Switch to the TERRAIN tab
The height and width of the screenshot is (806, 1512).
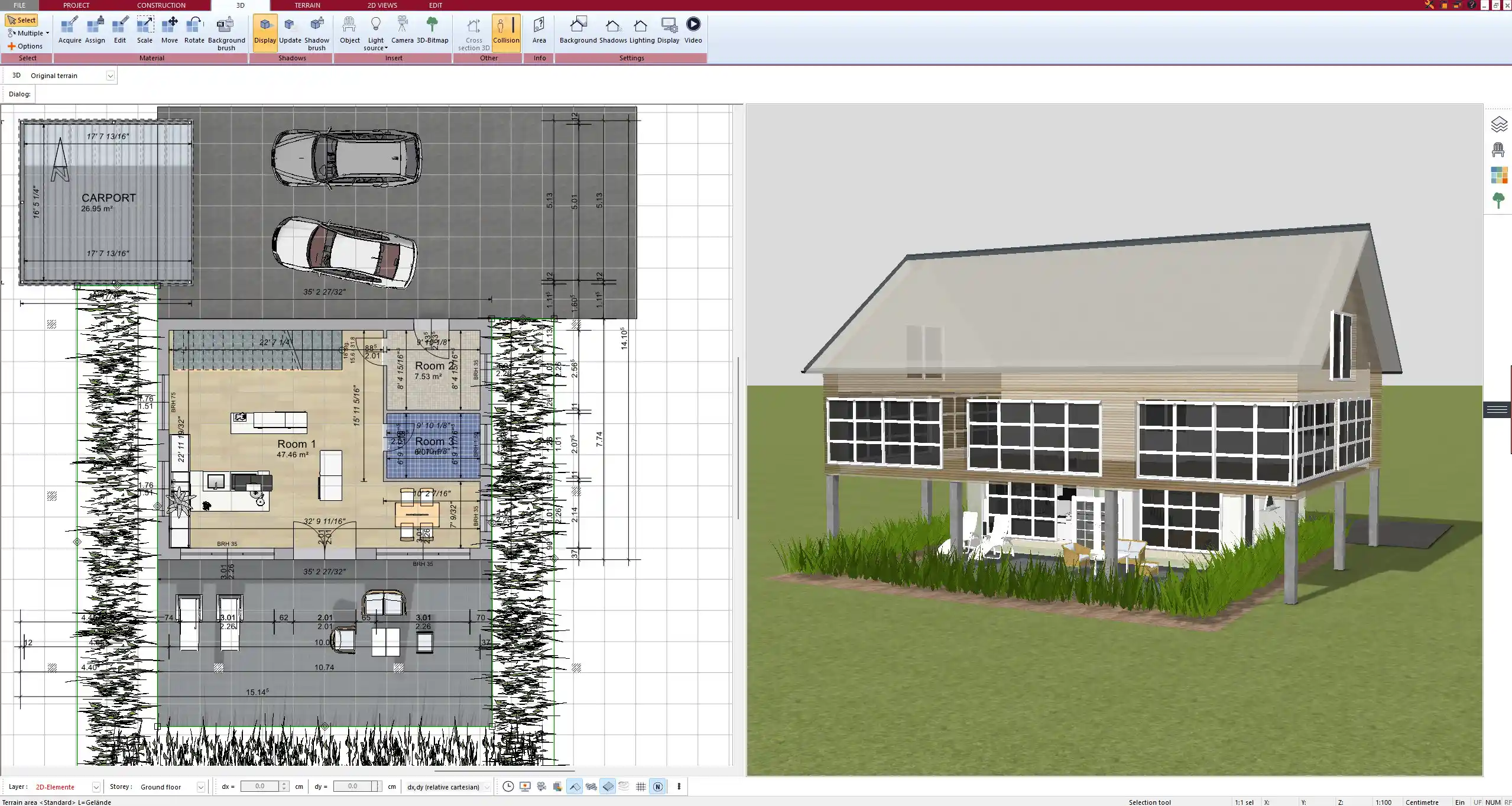(307, 5)
